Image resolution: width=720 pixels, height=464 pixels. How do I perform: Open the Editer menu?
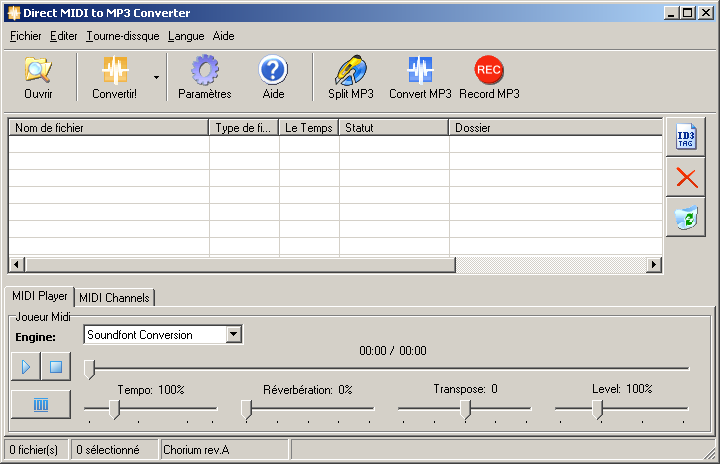[x=63, y=36]
